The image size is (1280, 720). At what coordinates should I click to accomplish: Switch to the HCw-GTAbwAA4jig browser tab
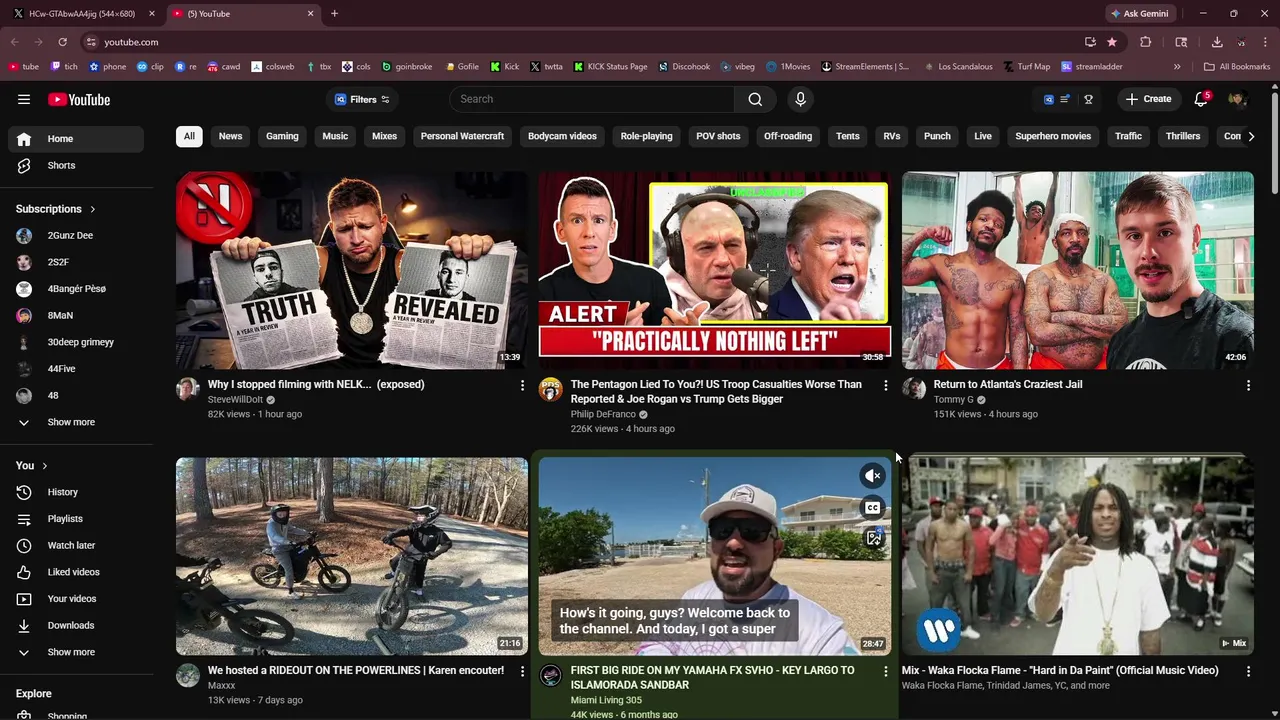pyautogui.click(x=82, y=14)
